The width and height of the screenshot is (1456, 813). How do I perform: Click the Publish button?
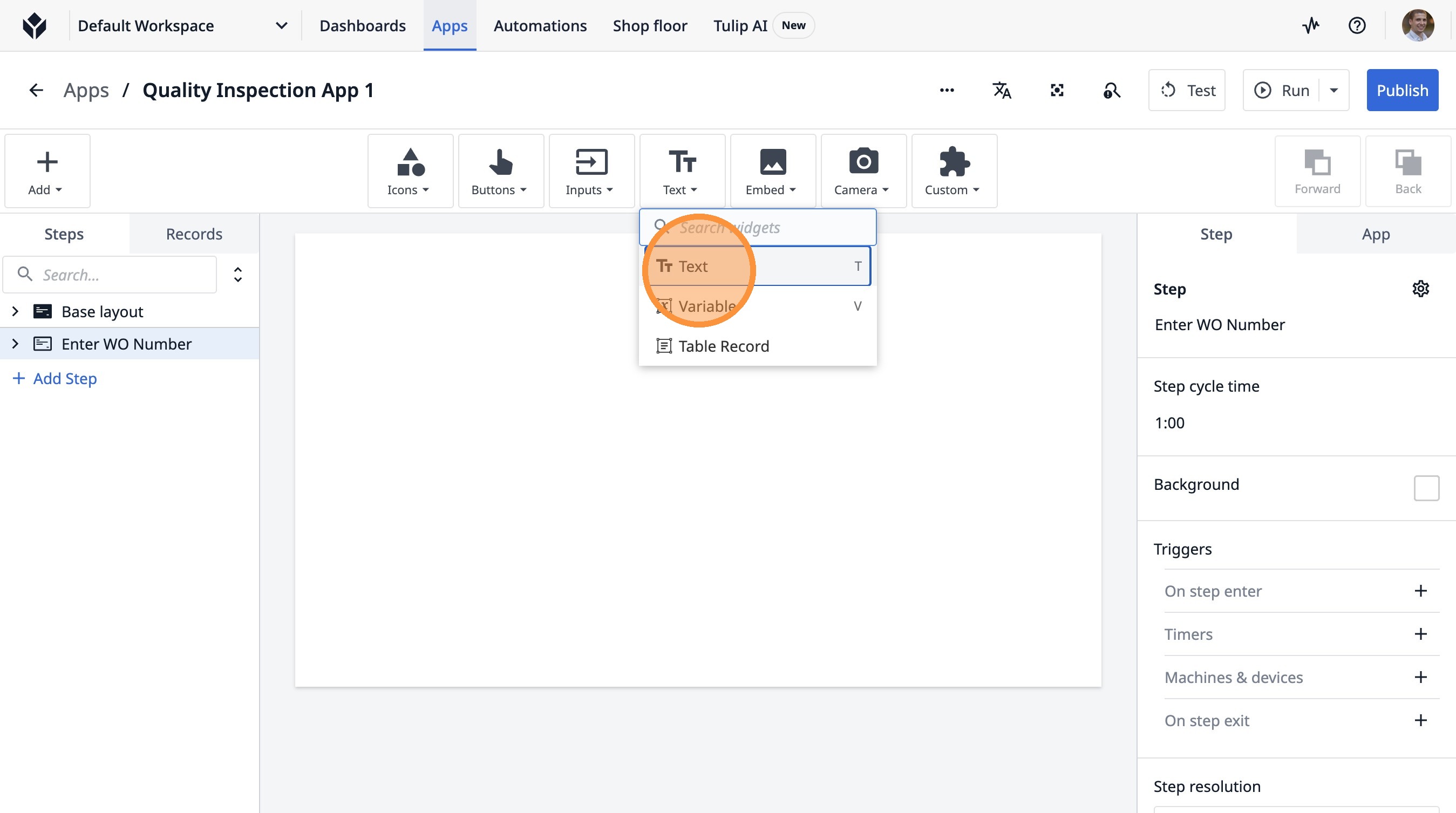[x=1401, y=91]
